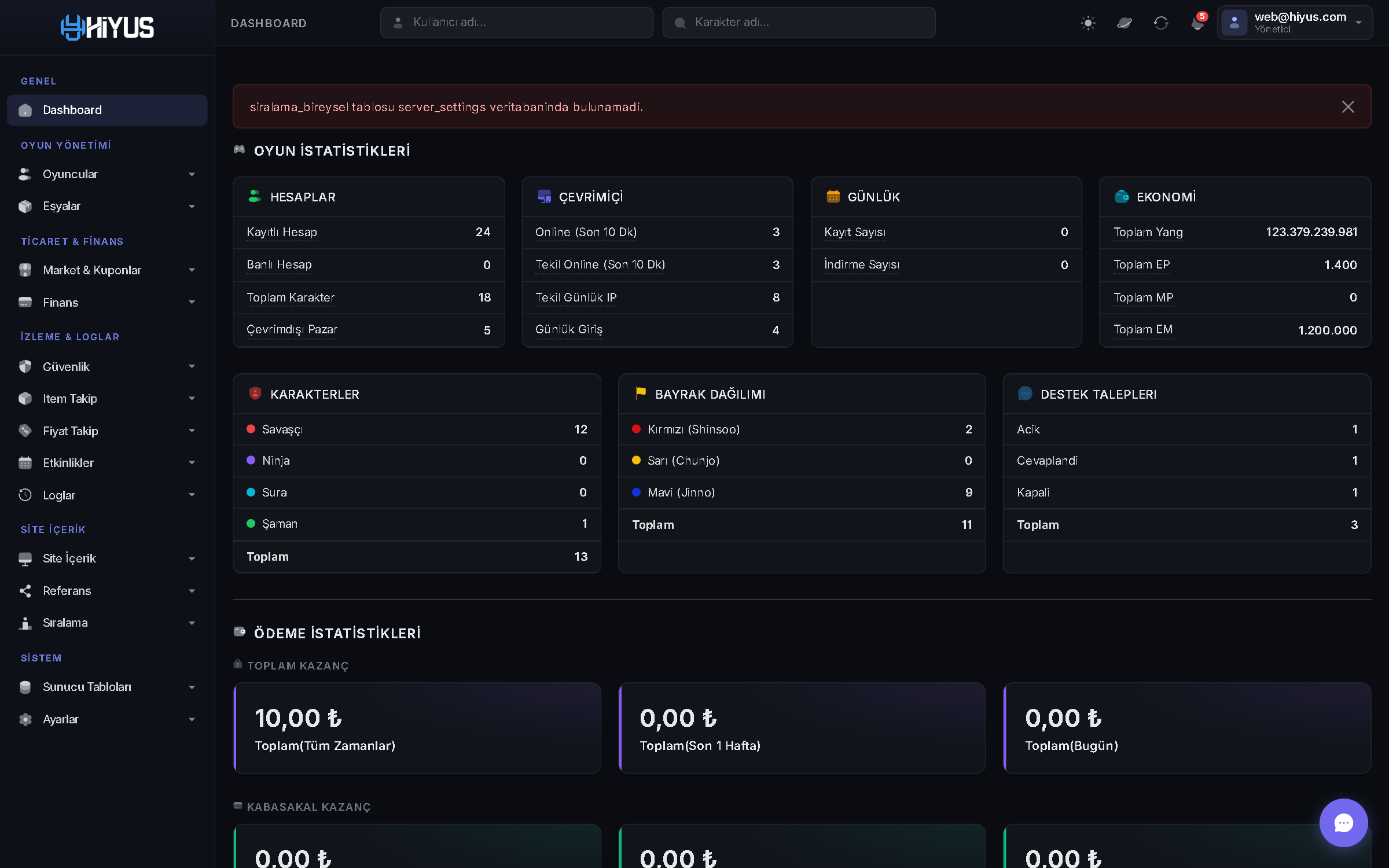The image size is (1389, 868).
Task: Select the Çevrimdışı Pazar label
Action: coord(292,329)
